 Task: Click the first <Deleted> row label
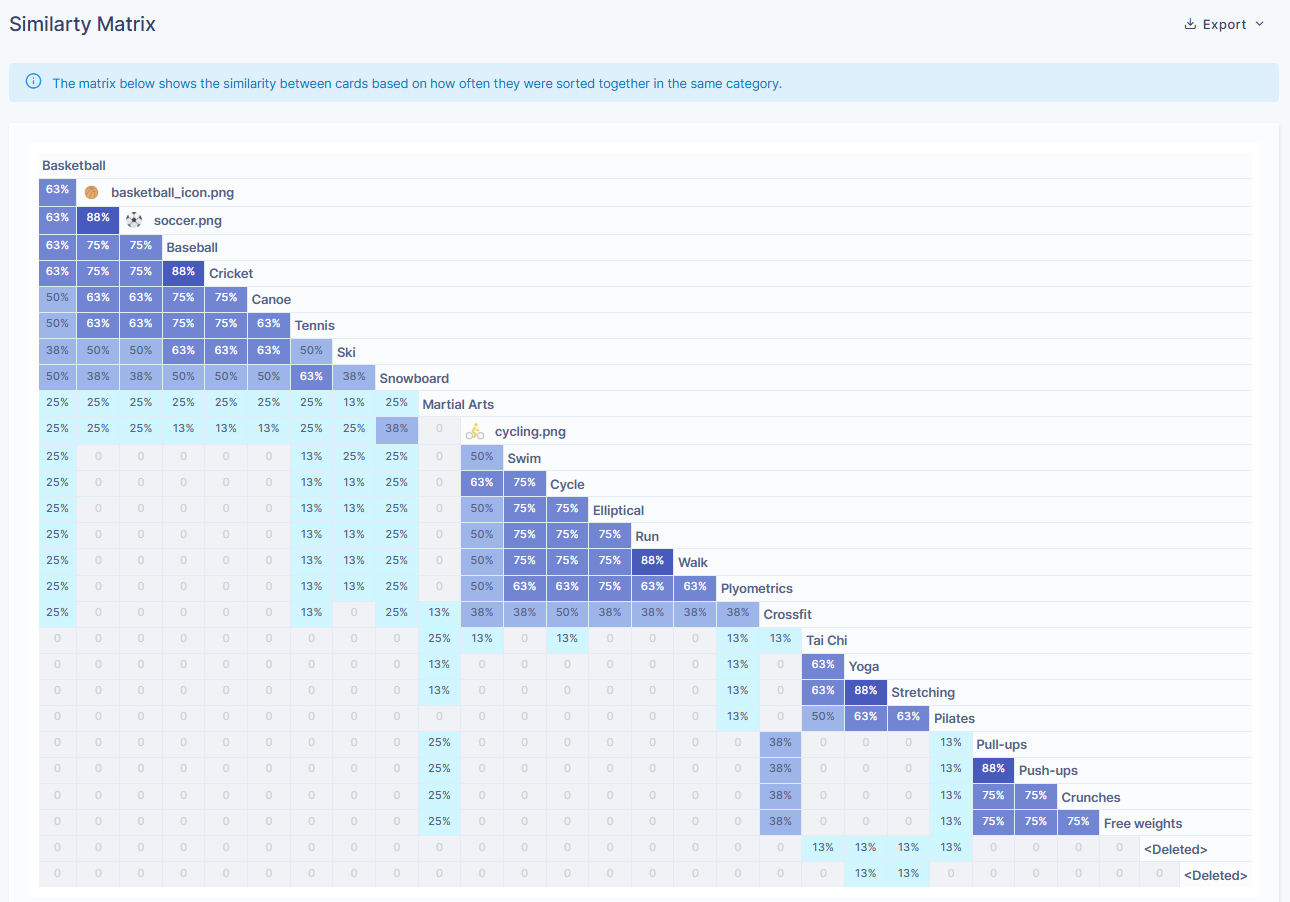(1176, 848)
